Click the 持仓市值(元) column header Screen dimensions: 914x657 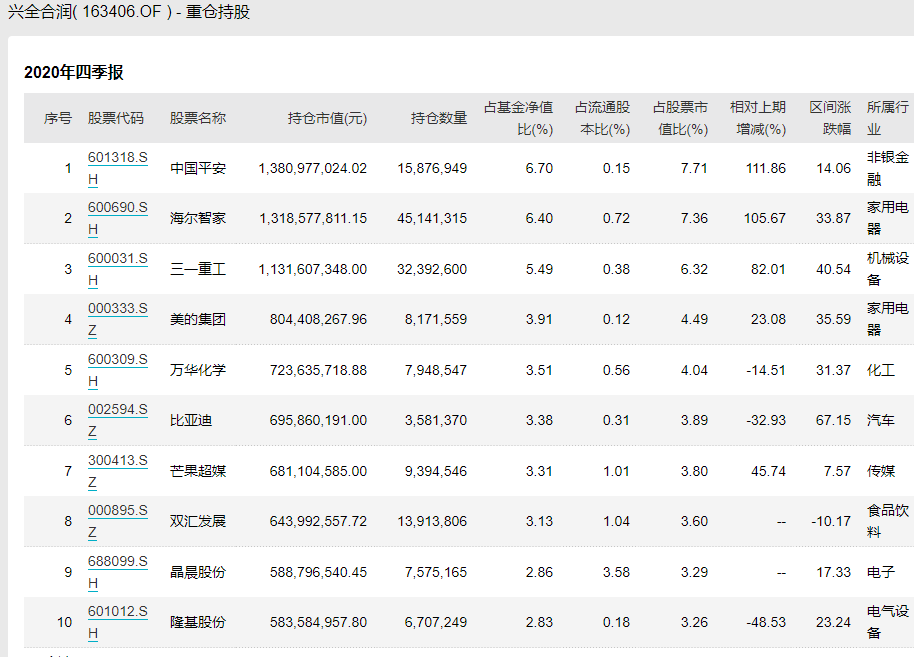(x=327, y=118)
